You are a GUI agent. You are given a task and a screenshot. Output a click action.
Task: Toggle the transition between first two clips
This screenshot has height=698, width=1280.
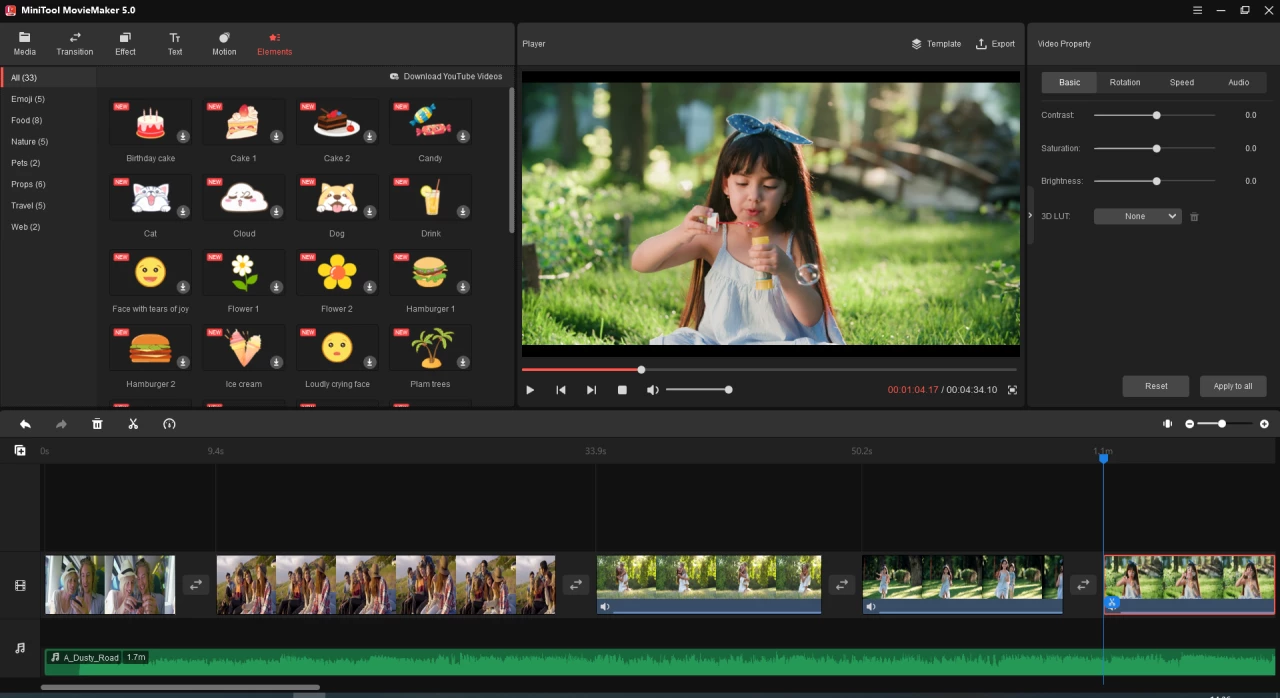(x=196, y=585)
